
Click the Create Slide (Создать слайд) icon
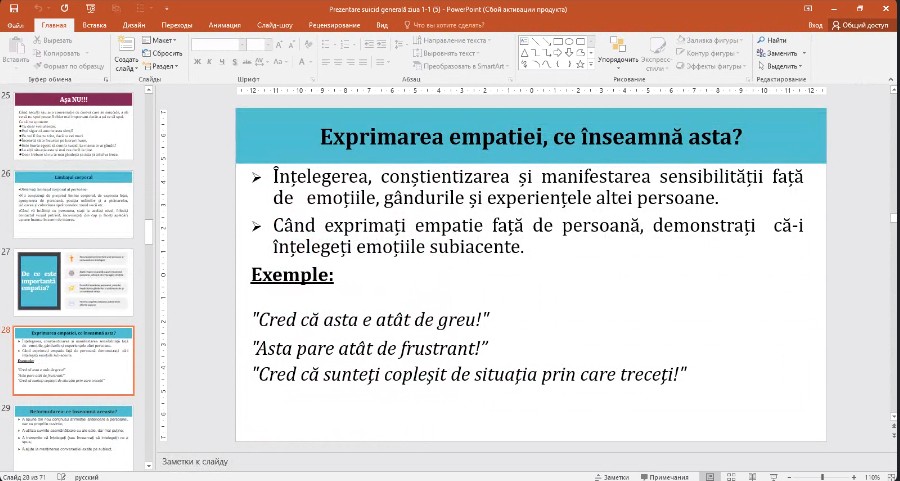point(126,51)
